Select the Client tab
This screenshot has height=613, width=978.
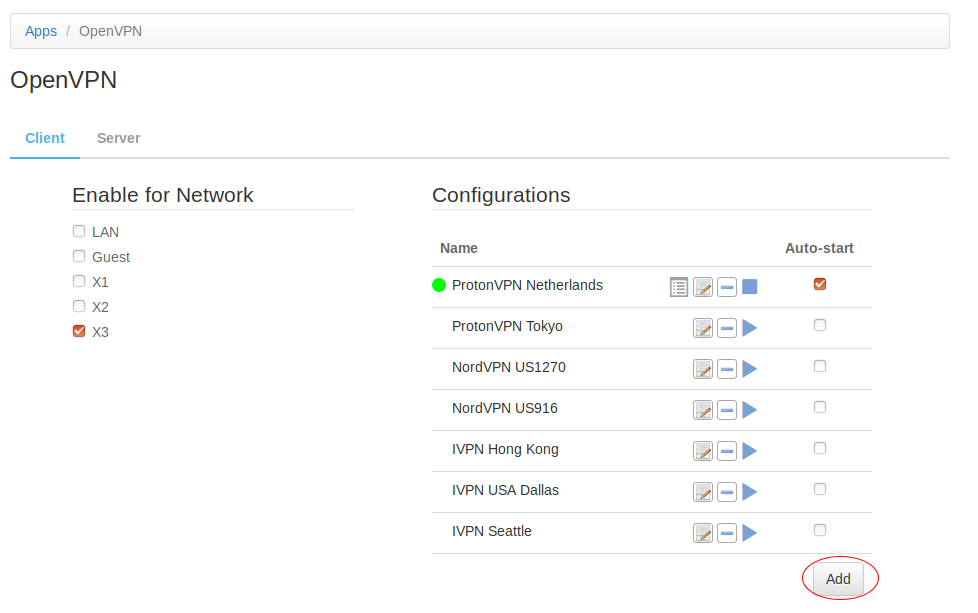coord(45,138)
